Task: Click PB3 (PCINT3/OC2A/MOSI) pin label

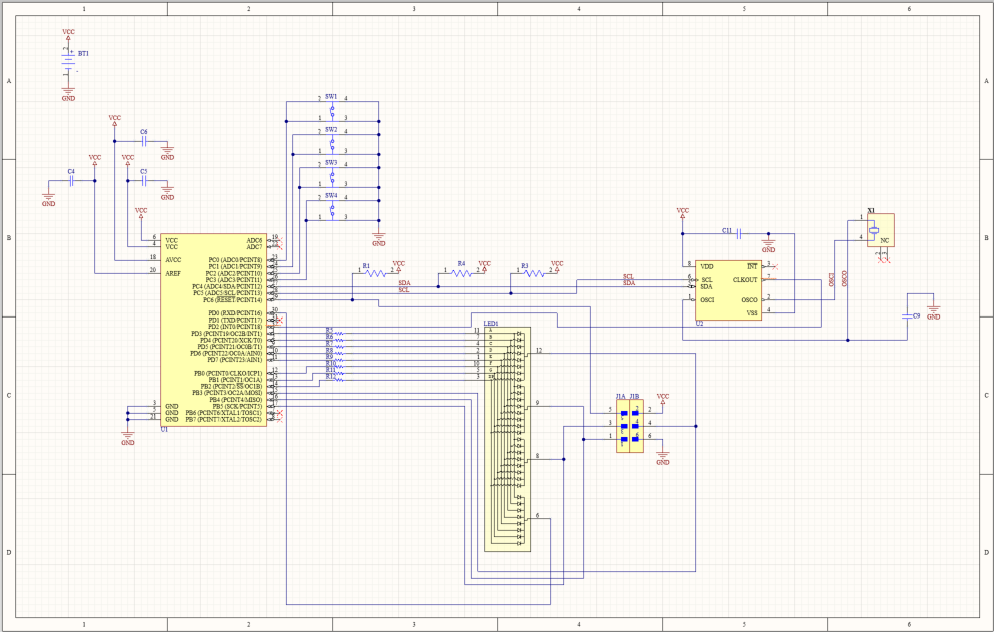Action: (227, 393)
